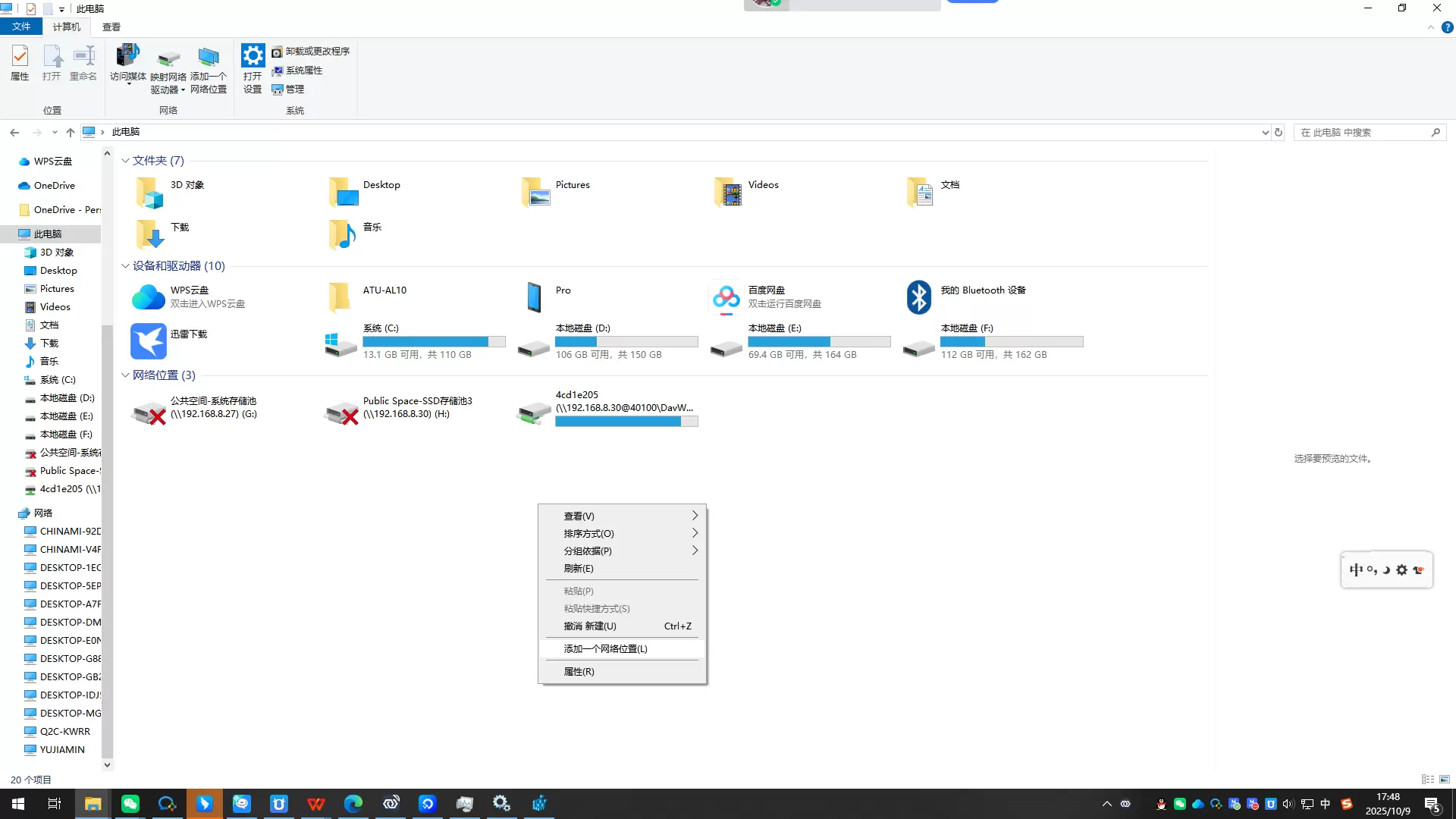Open the 百度网盘 device icon
The height and width of the screenshot is (819, 1456).
(726, 297)
